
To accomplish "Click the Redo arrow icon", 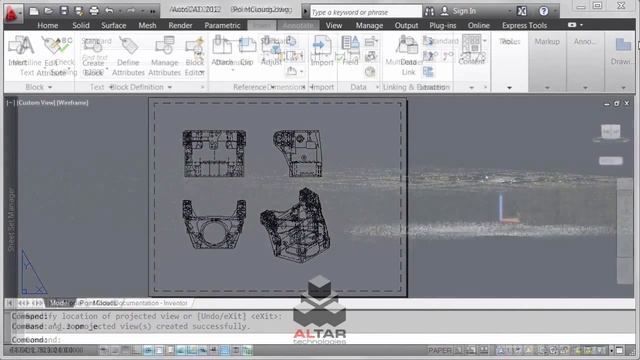I will (x=131, y=11).
